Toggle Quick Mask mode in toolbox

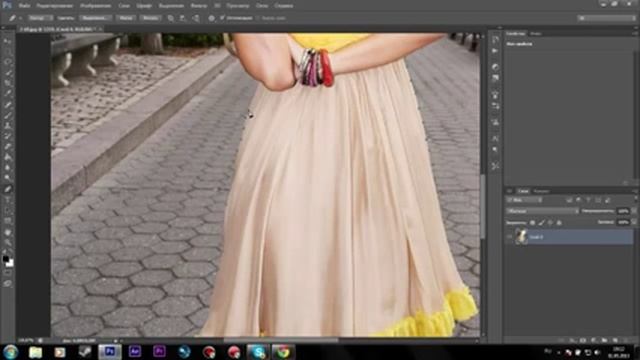pyautogui.click(x=7, y=272)
